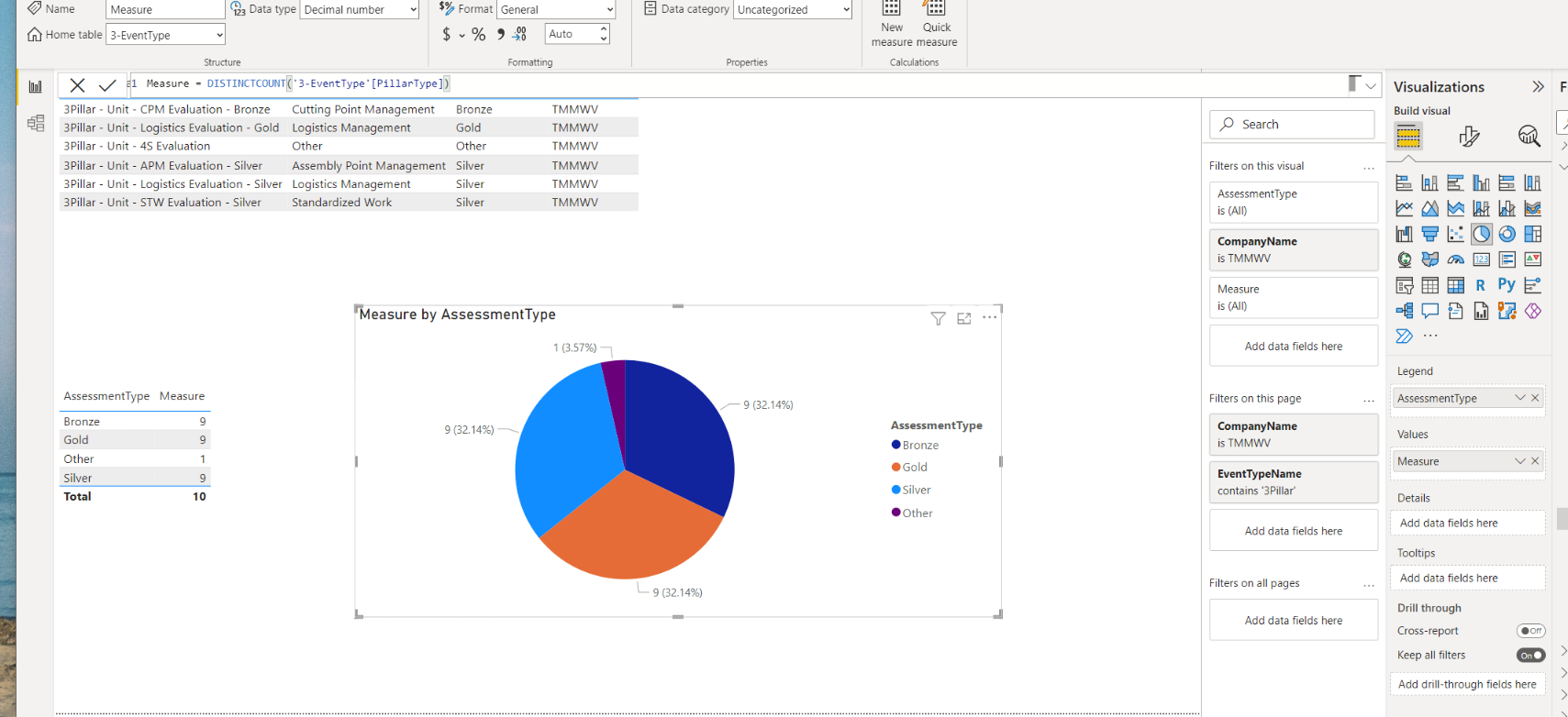Choose the donut chart visualization
The image size is (1568, 717).
tap(1507, 234)
